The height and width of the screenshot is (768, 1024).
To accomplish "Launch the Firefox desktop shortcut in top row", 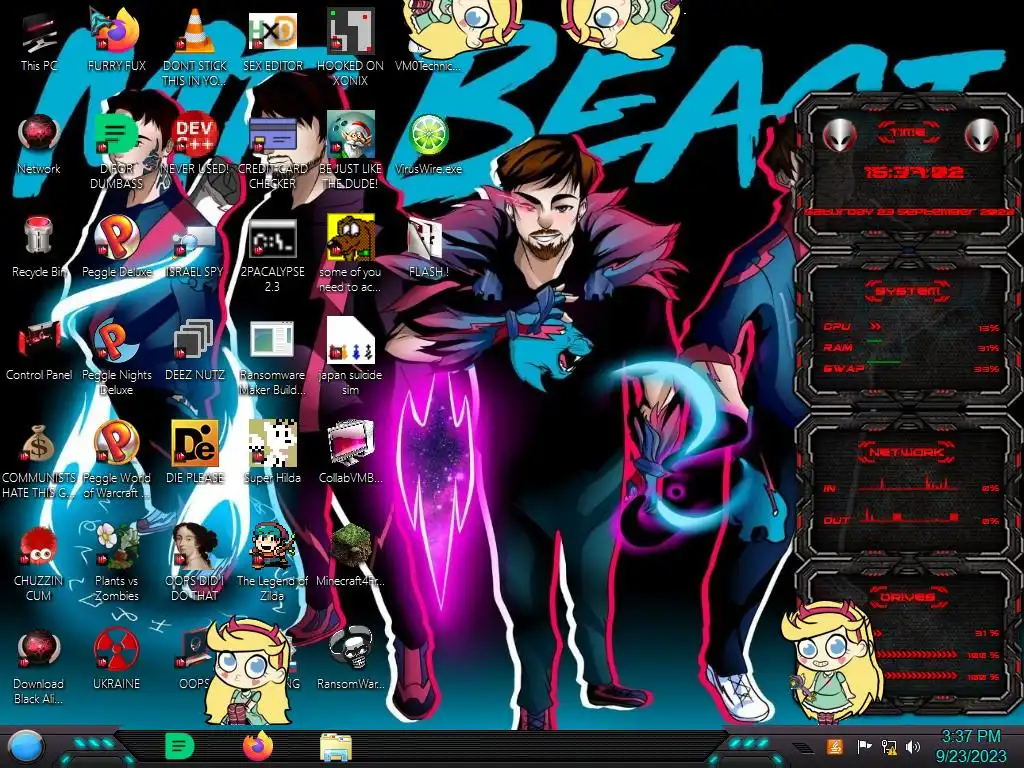I will pyautogui.click(x=116, y=42).
